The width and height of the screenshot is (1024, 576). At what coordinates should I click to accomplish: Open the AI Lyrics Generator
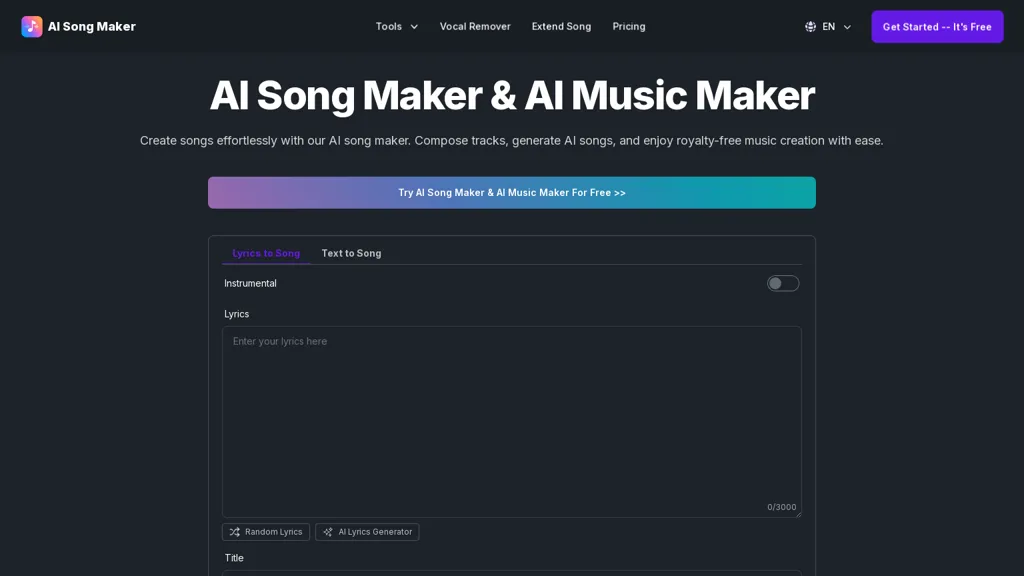[x=367, y=532]
